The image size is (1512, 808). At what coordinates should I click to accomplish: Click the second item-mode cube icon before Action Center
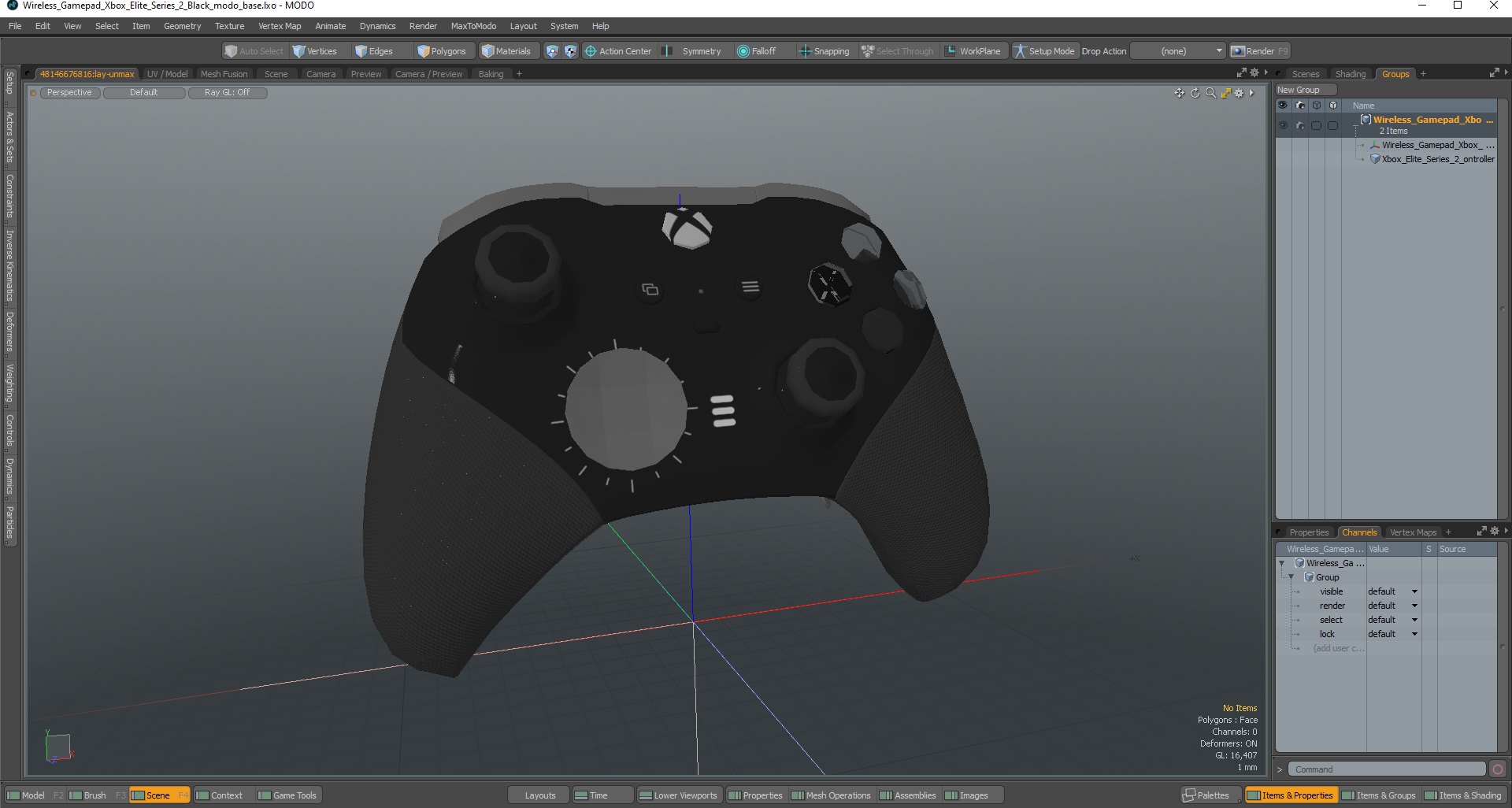[x=570, y=51]
